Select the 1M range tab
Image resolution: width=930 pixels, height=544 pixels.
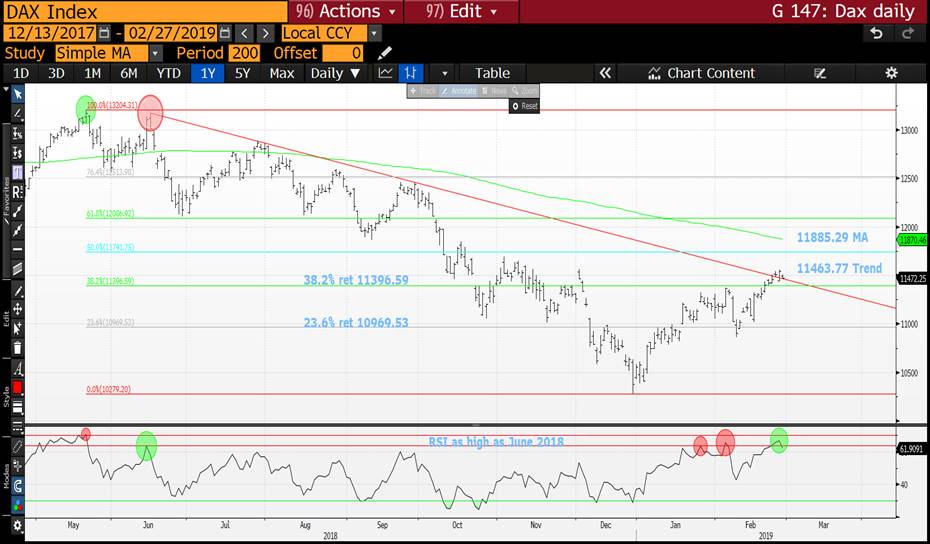pyautogui.click(x=92, y=73)
